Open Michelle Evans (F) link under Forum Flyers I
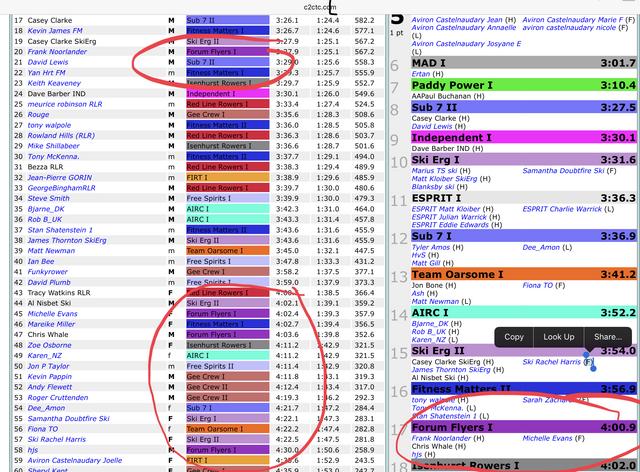This screenshot has height=472, width=640. click(553, 438)
